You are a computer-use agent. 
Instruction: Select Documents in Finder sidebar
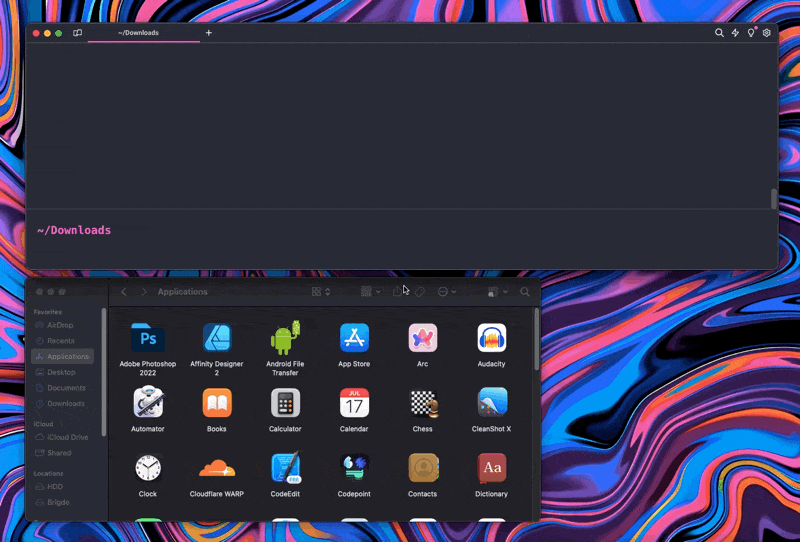(x=62, y=388)
